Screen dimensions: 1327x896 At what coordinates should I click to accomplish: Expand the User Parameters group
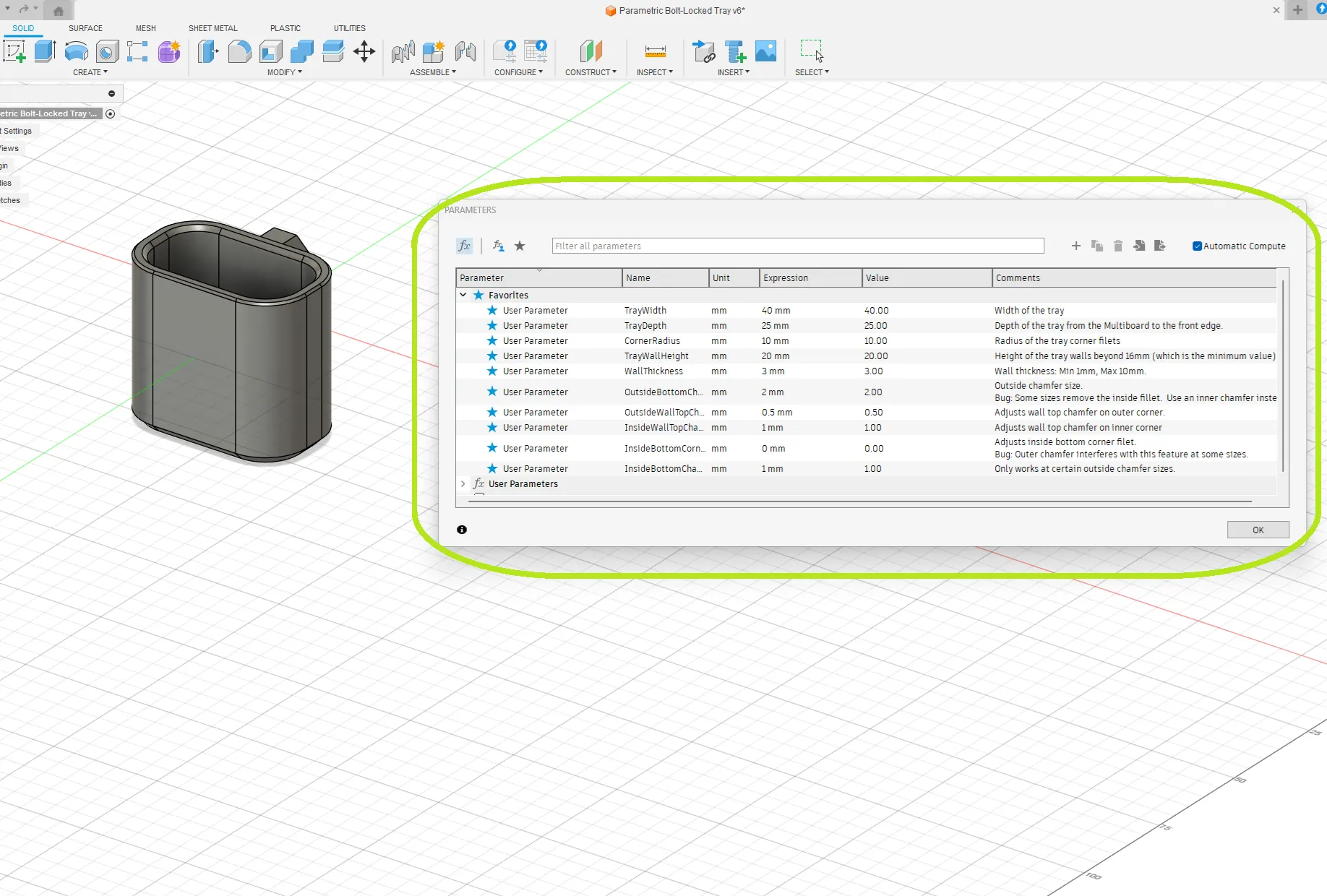tap(463, 483)
